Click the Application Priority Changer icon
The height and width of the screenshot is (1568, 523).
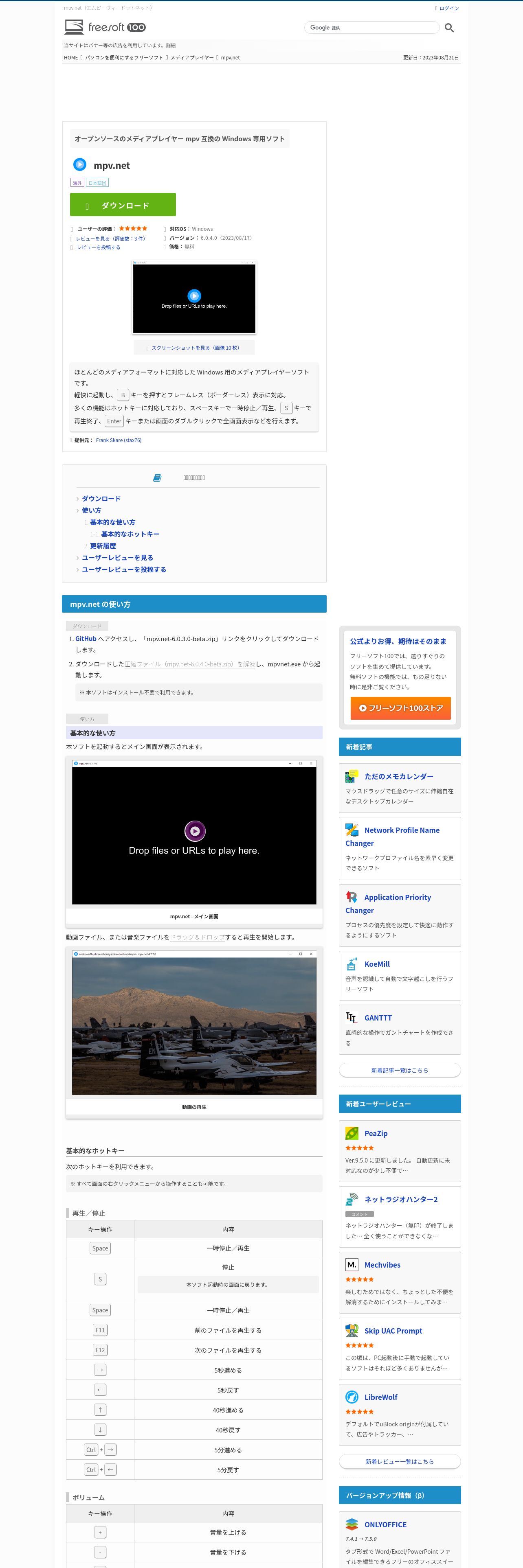[x=352, y=897]
